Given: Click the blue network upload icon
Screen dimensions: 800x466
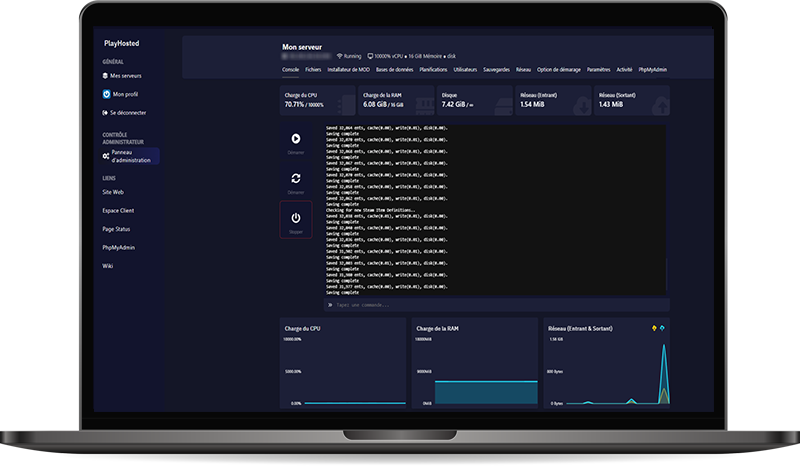Looking at the screenshot, I should point(662,328).
